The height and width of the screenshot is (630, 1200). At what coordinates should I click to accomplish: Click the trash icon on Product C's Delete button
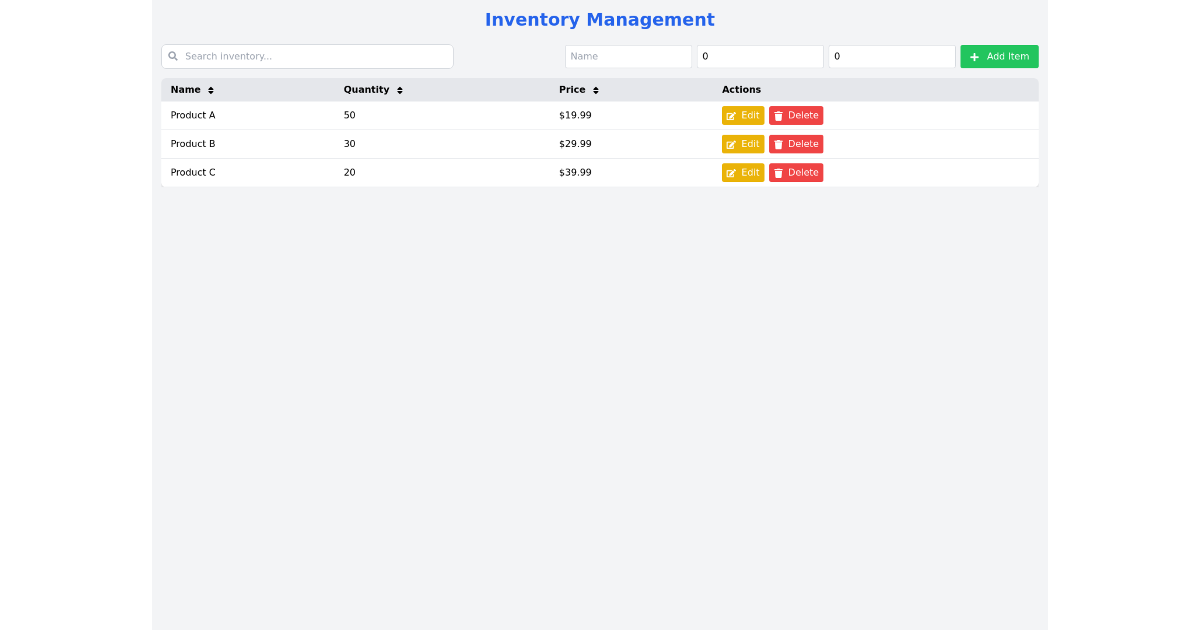[x=779, y=172]
